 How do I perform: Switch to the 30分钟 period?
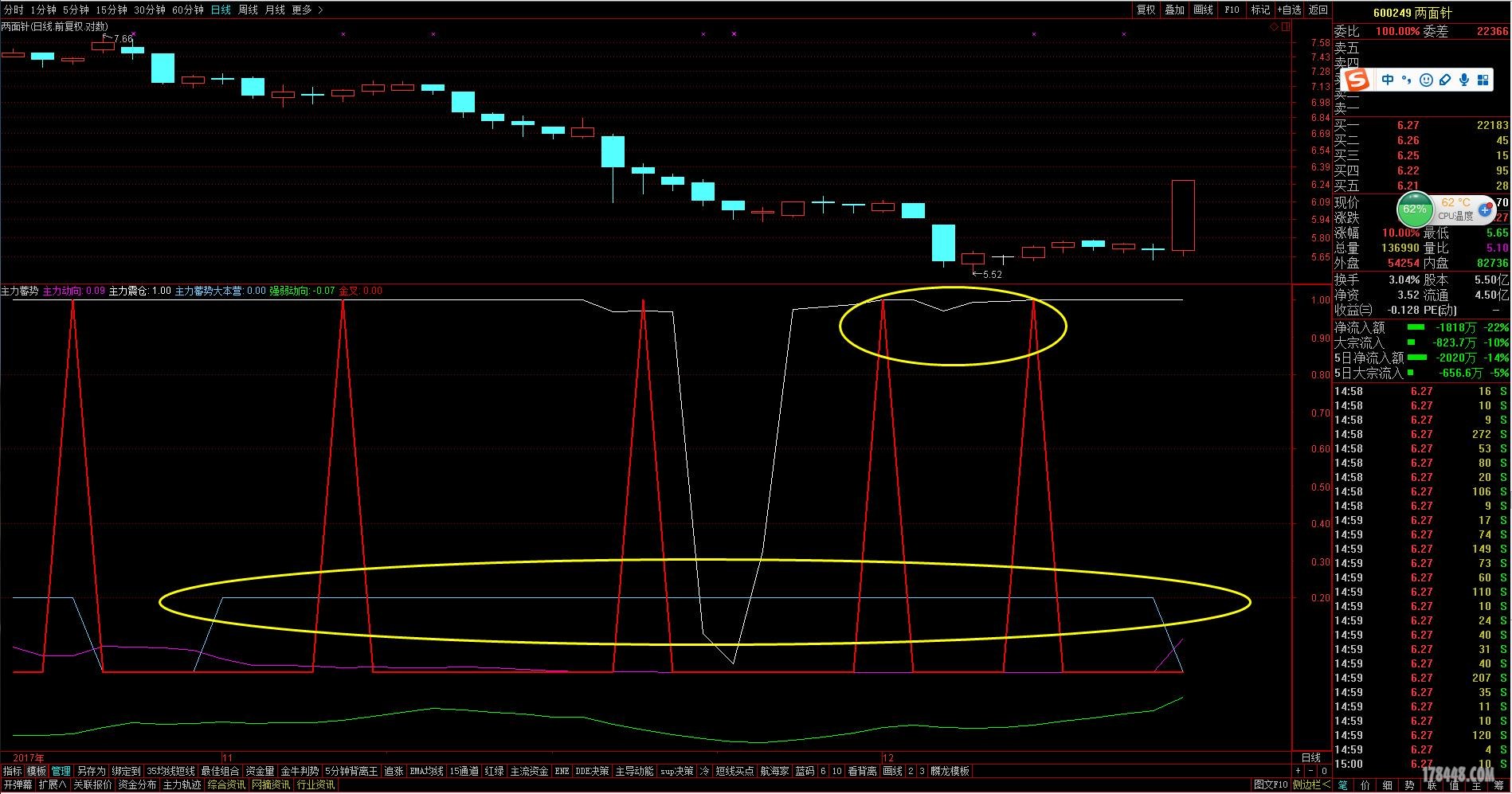click(x=150, y=10)
